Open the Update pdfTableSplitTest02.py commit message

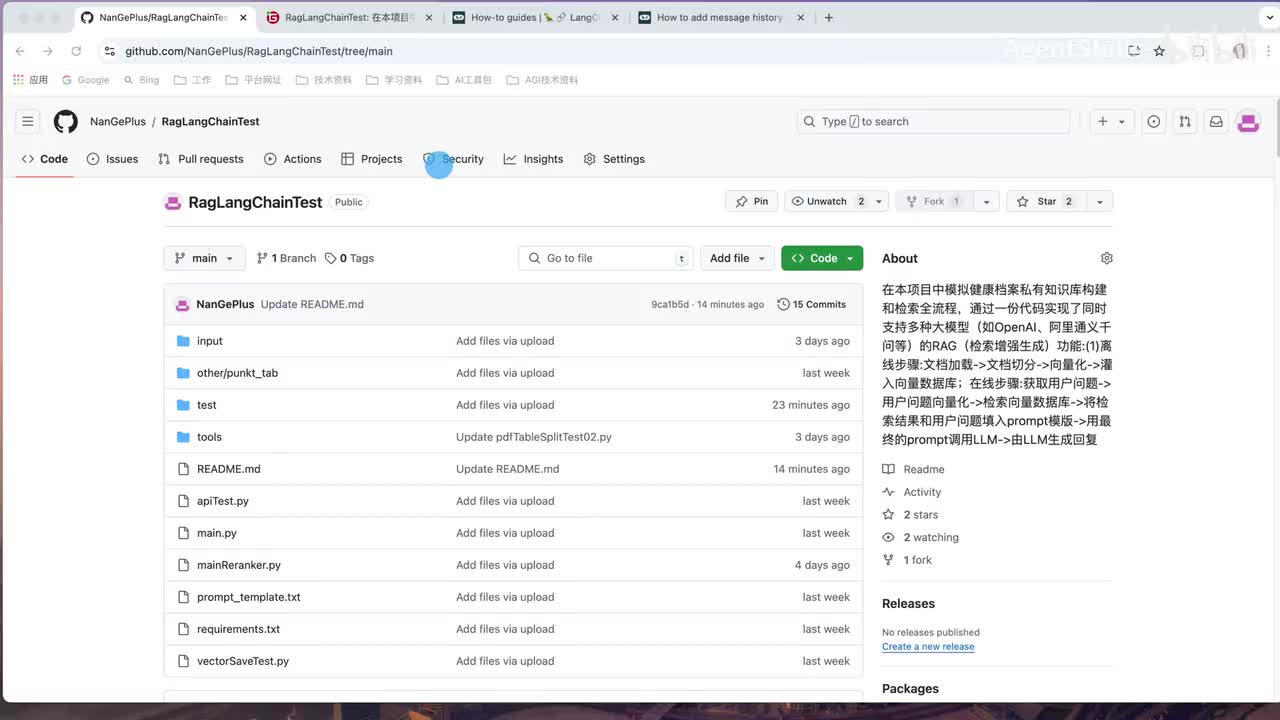point(534,437)
